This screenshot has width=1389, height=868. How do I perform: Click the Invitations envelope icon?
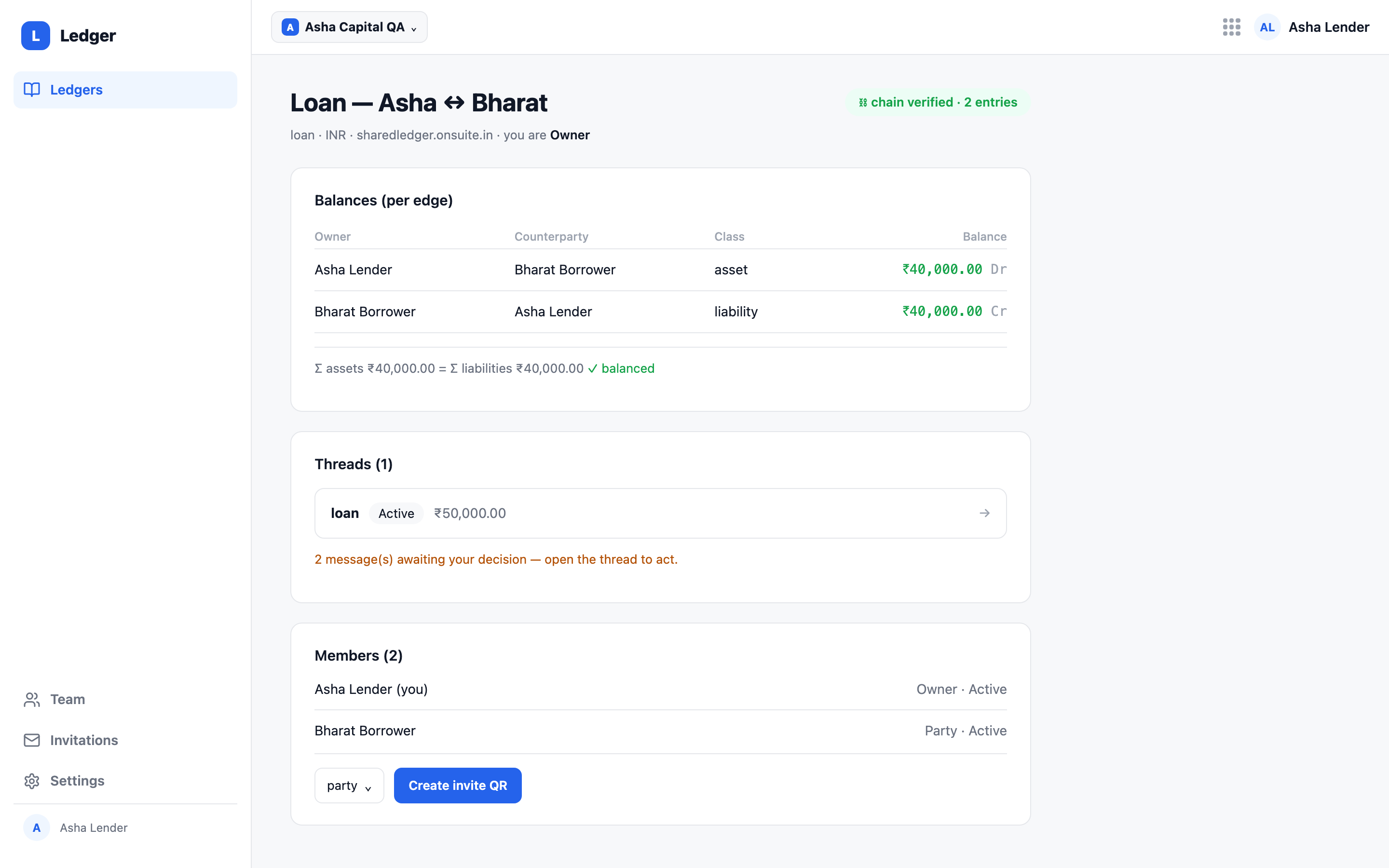click(31, 740)
